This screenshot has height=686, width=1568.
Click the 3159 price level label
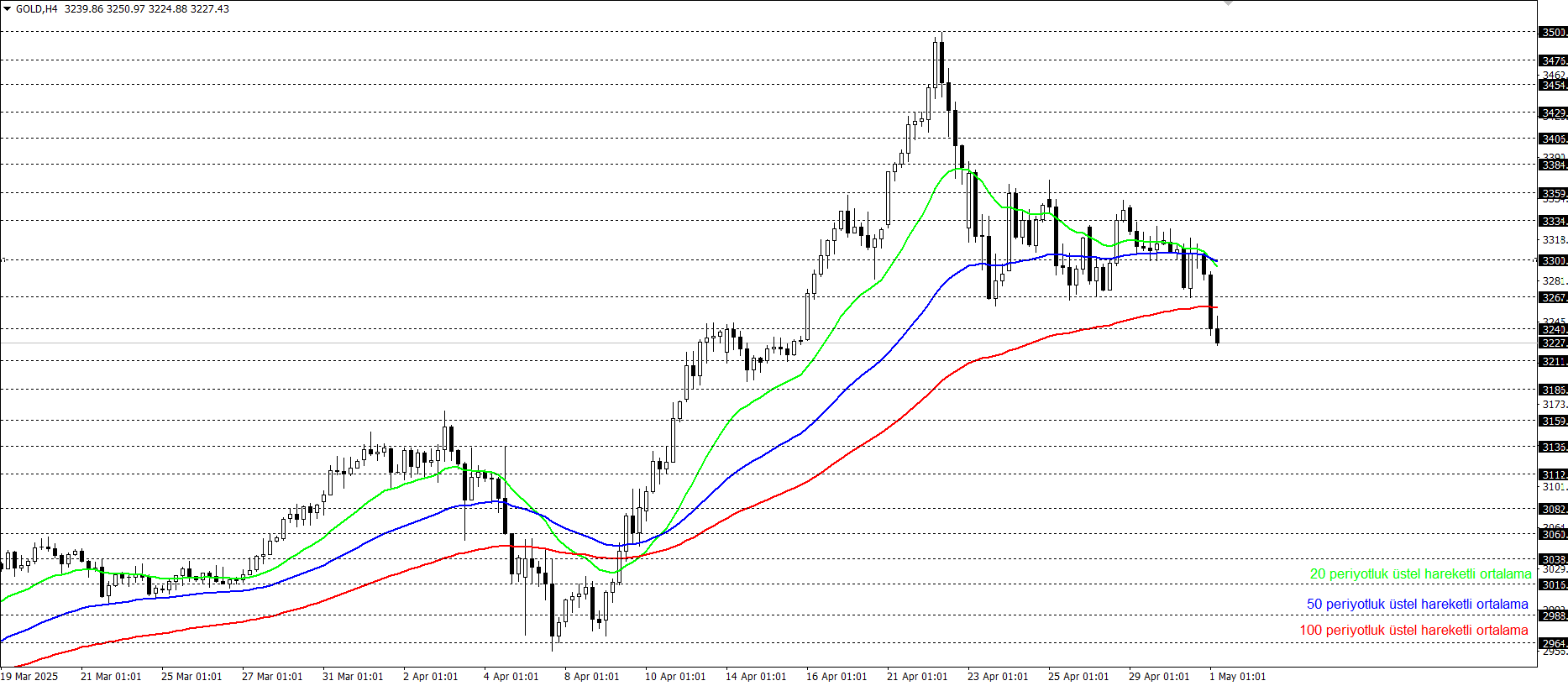[1553, 421]
